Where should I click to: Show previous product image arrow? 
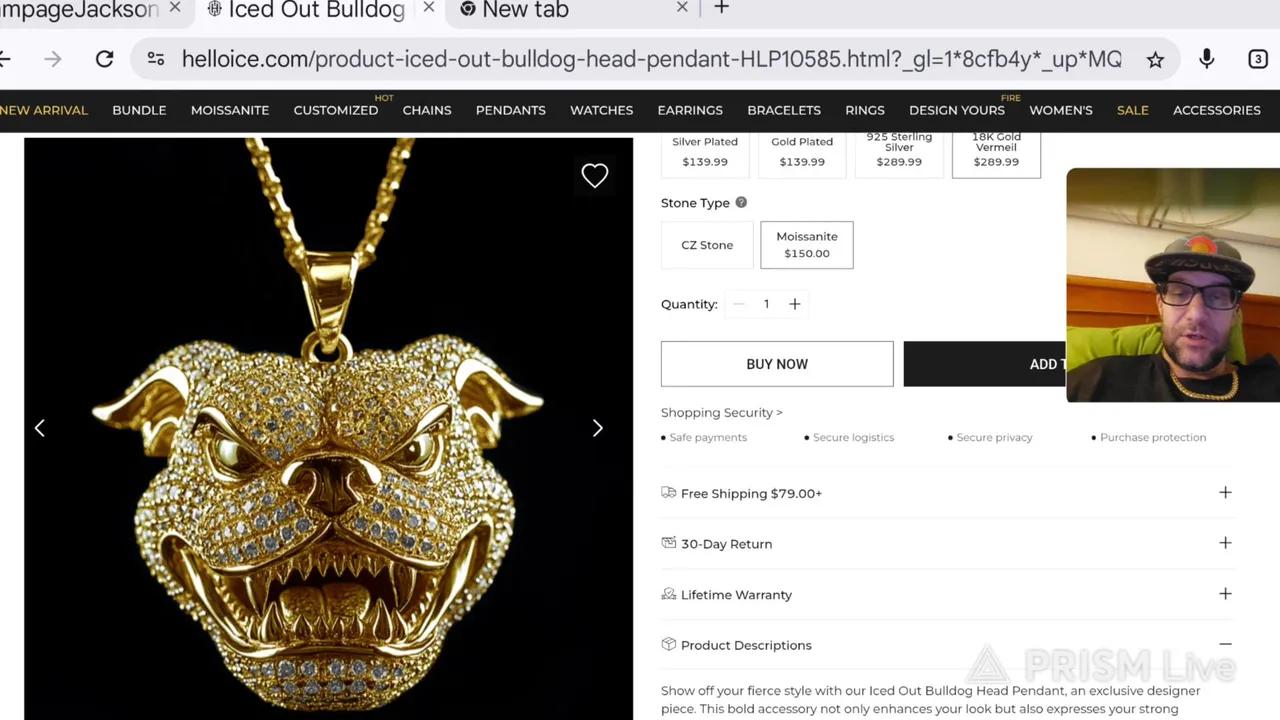(40, 428)
